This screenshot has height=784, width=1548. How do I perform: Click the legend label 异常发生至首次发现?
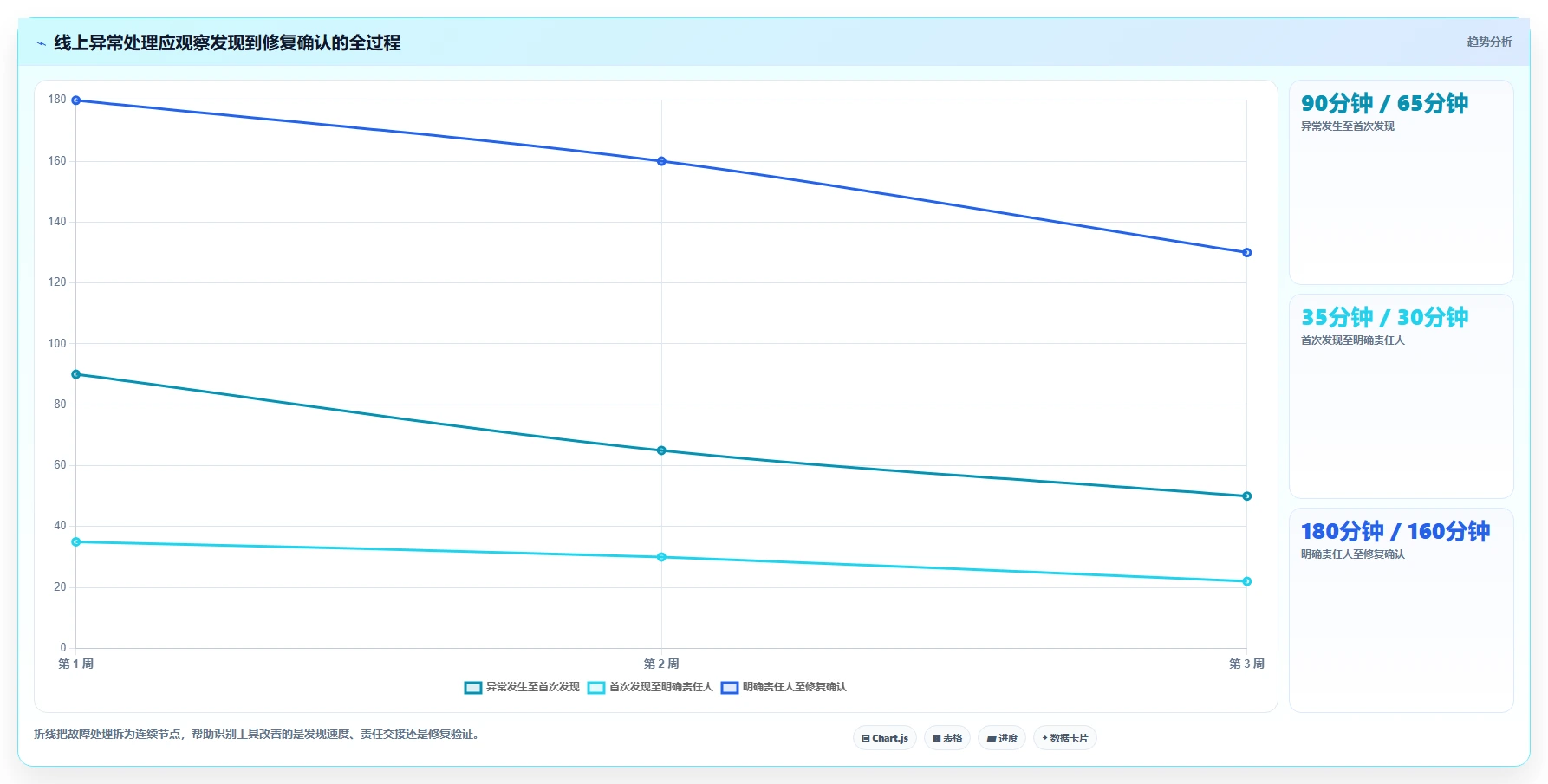pos(532,687)
